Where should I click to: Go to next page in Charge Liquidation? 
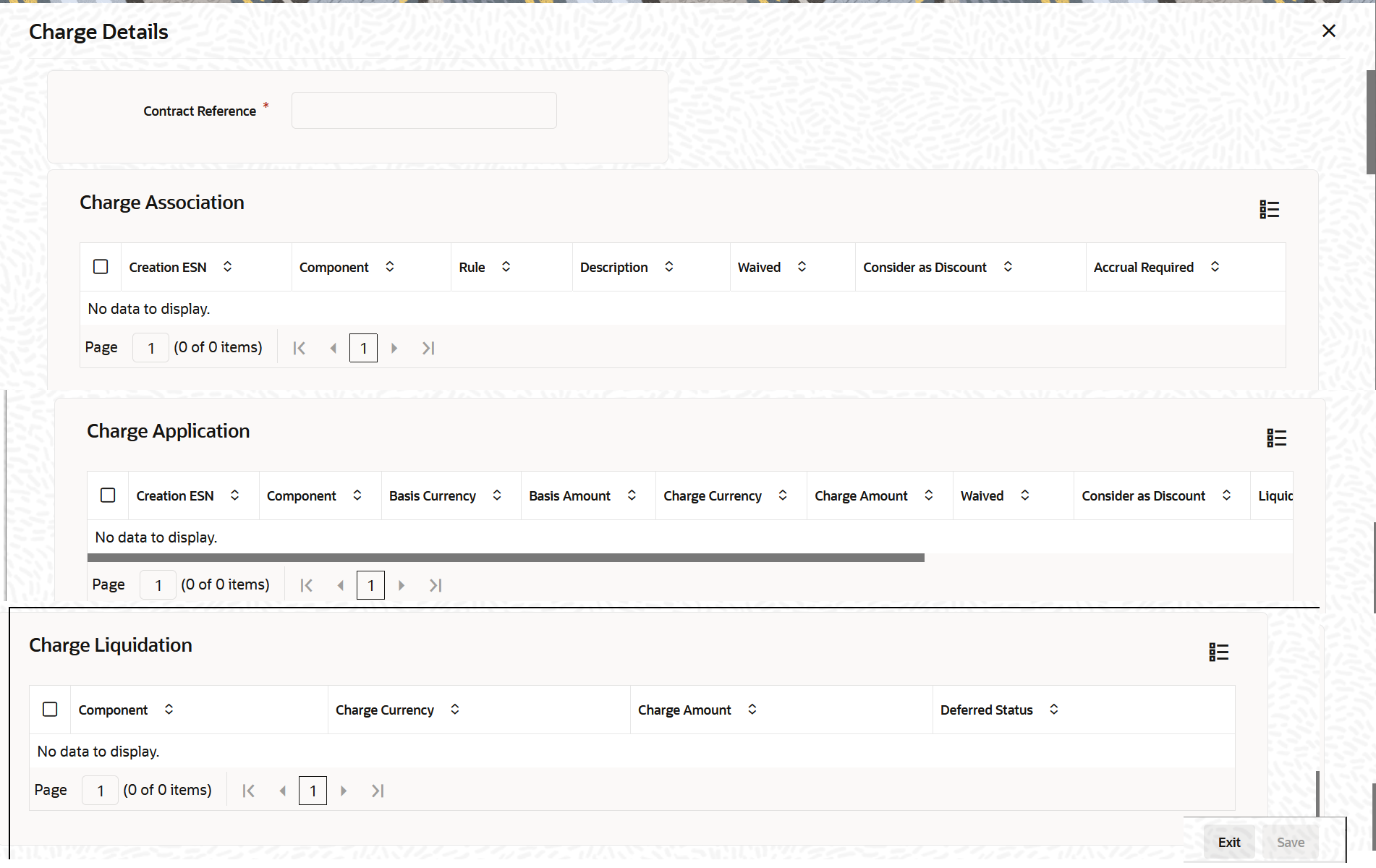tap(344, 791)
